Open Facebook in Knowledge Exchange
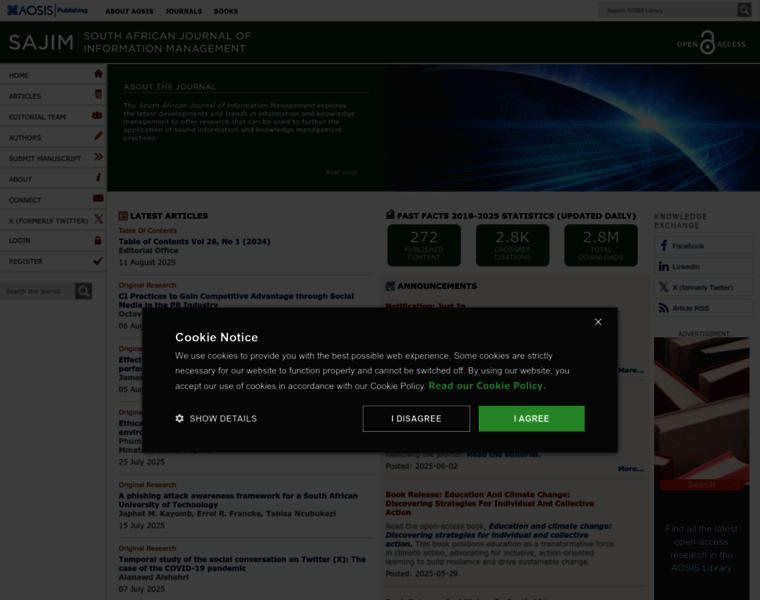 [703, 246]
